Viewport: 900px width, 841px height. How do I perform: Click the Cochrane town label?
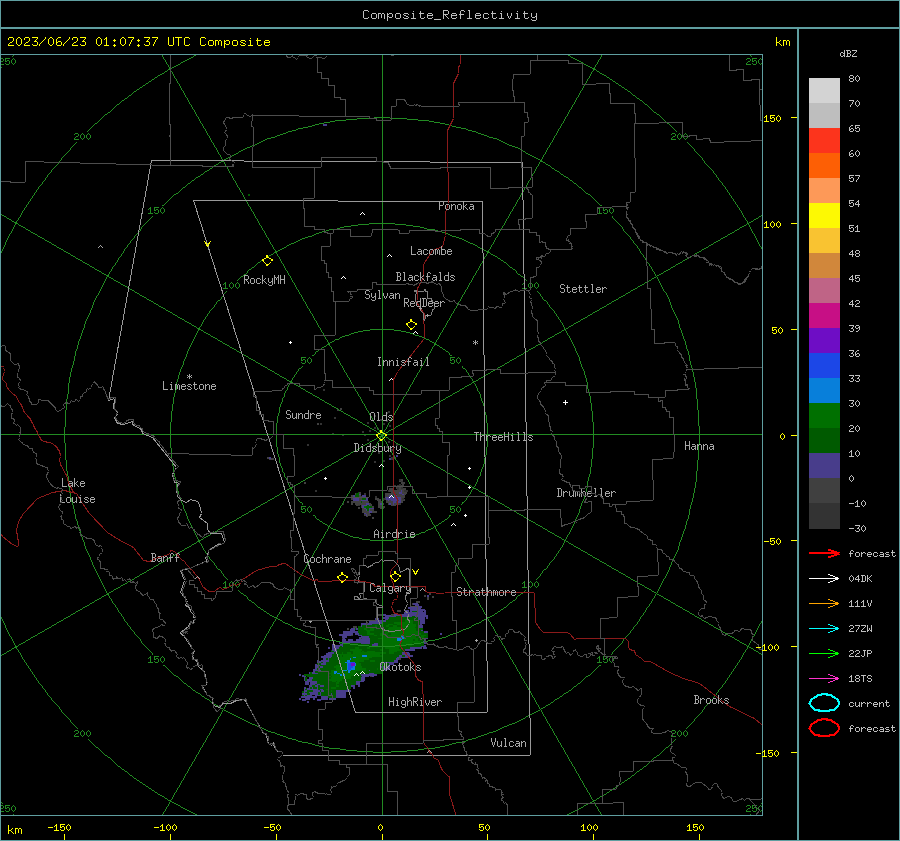tap(327, 559)
